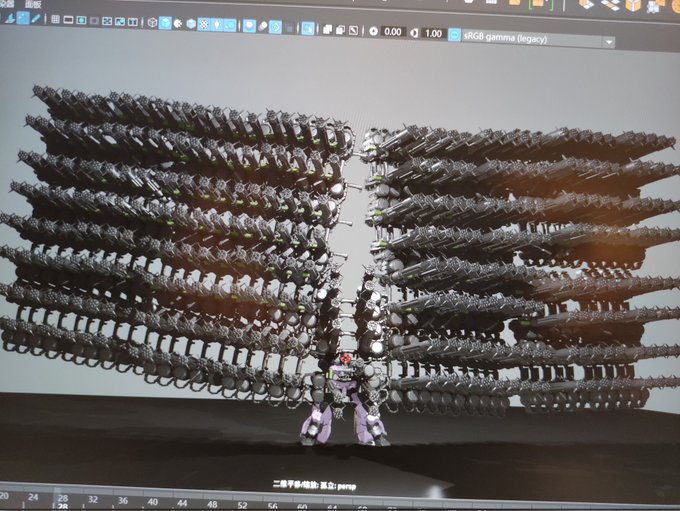
Task: Toggle the Film Gate icon
Action: point(68,20)
